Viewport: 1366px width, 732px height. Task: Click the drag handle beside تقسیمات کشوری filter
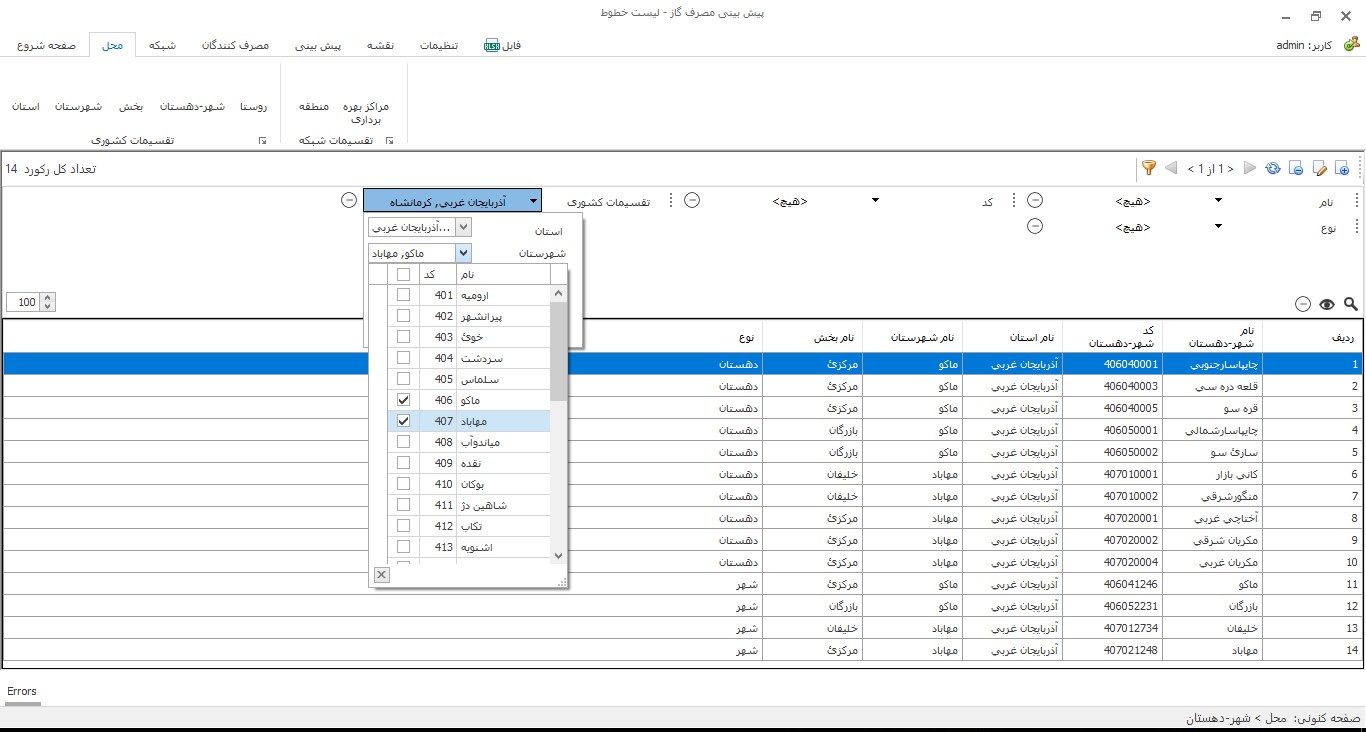(670, 200)
